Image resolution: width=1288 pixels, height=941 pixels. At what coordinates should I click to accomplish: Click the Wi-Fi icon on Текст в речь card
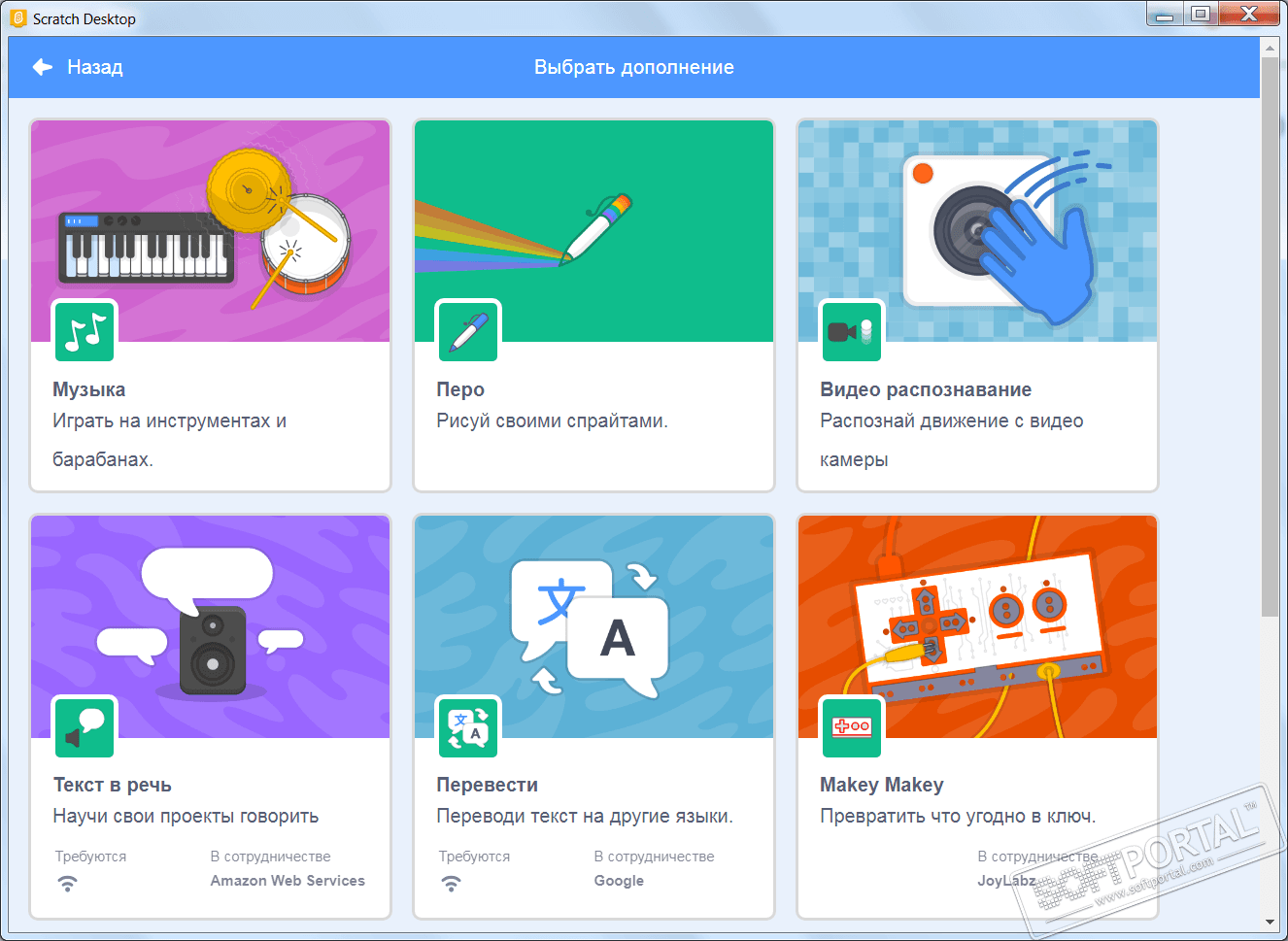pyautogui.click(x=67, y=884)
